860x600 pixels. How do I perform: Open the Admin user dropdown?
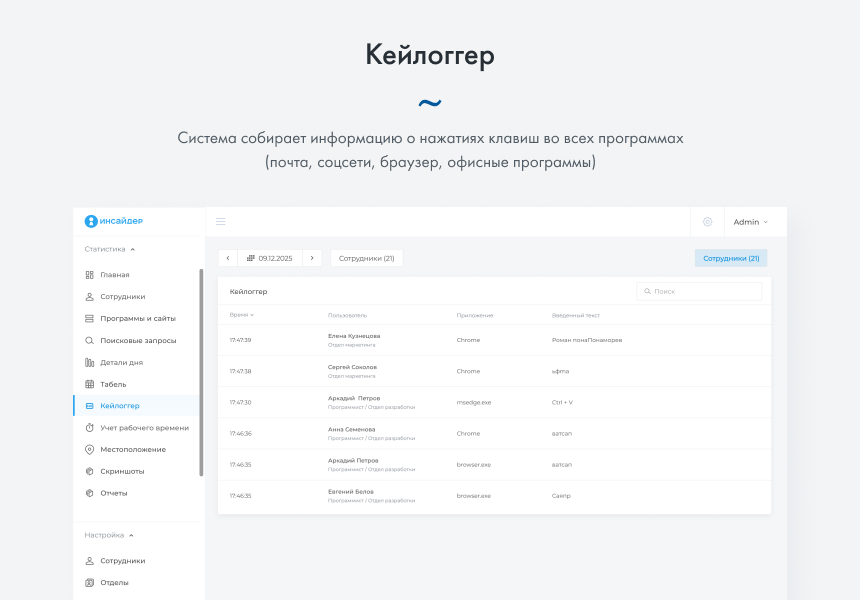(x=750, y=222)
